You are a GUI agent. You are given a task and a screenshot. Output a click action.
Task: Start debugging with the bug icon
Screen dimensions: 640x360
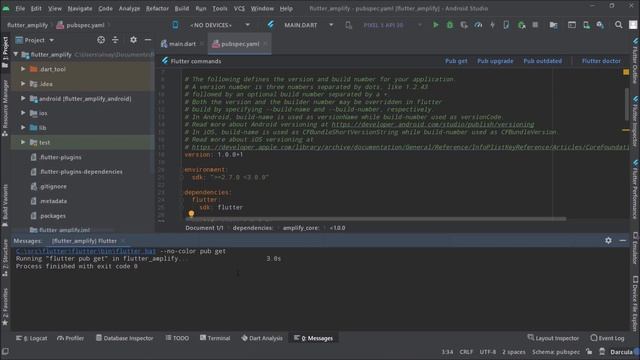(450, 25)
